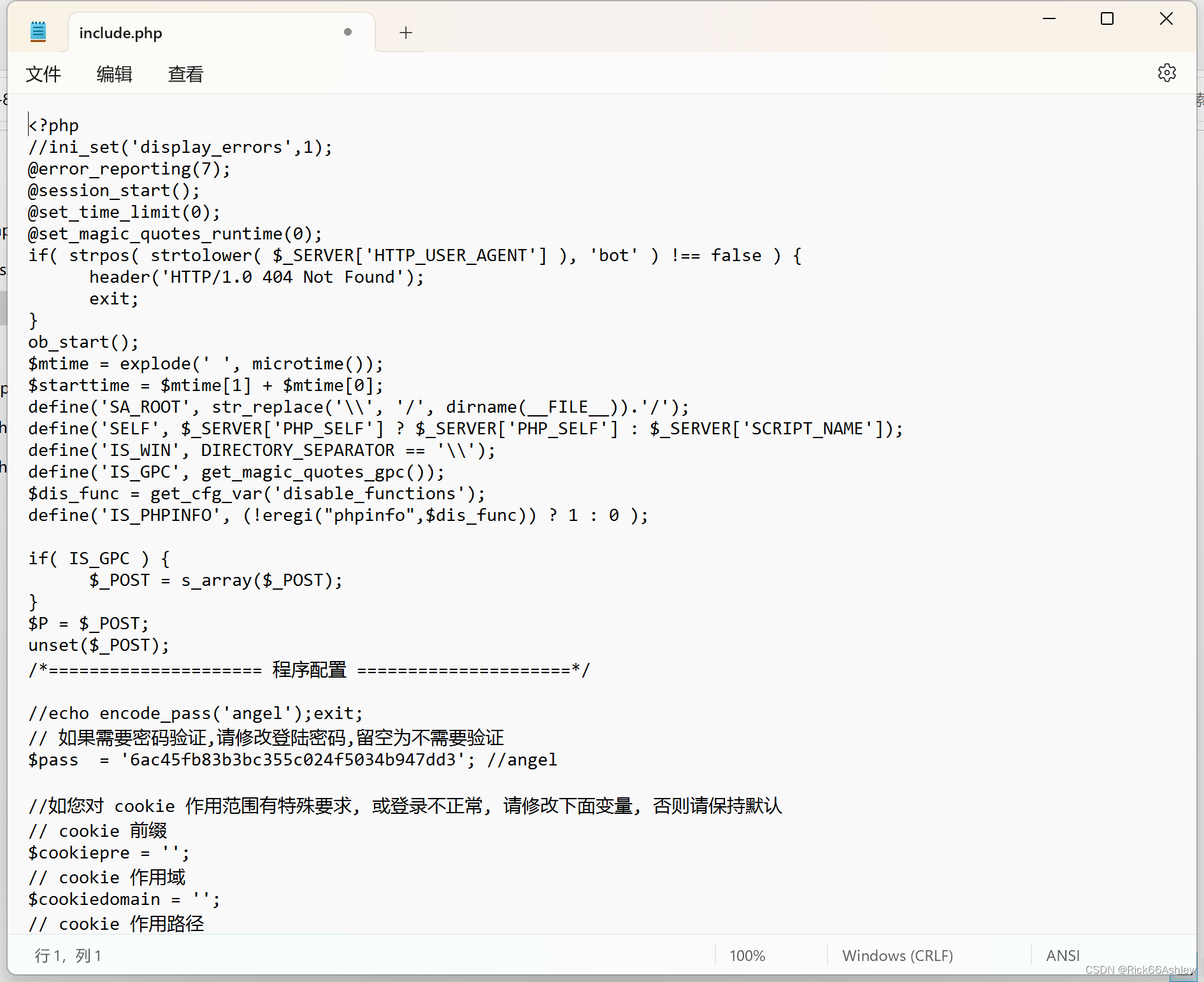Click the ANSI encoding status
1204x982 pixels.
[1063, 955]
